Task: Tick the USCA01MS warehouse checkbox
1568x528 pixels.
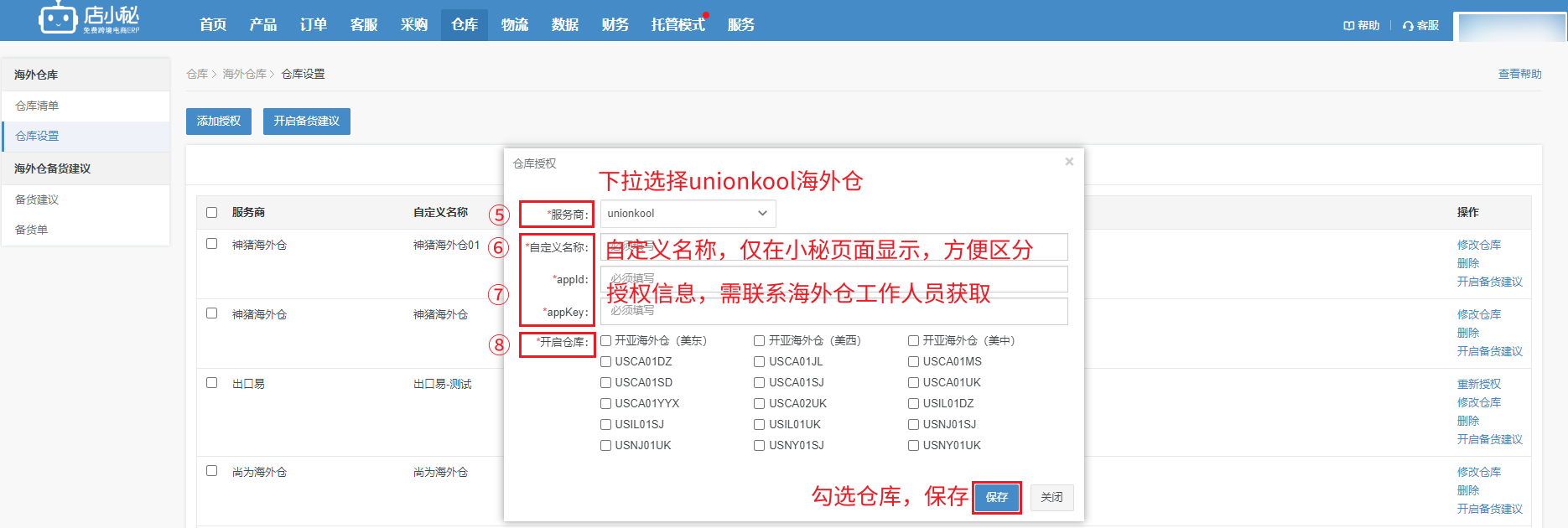Action: coord(913,361)
